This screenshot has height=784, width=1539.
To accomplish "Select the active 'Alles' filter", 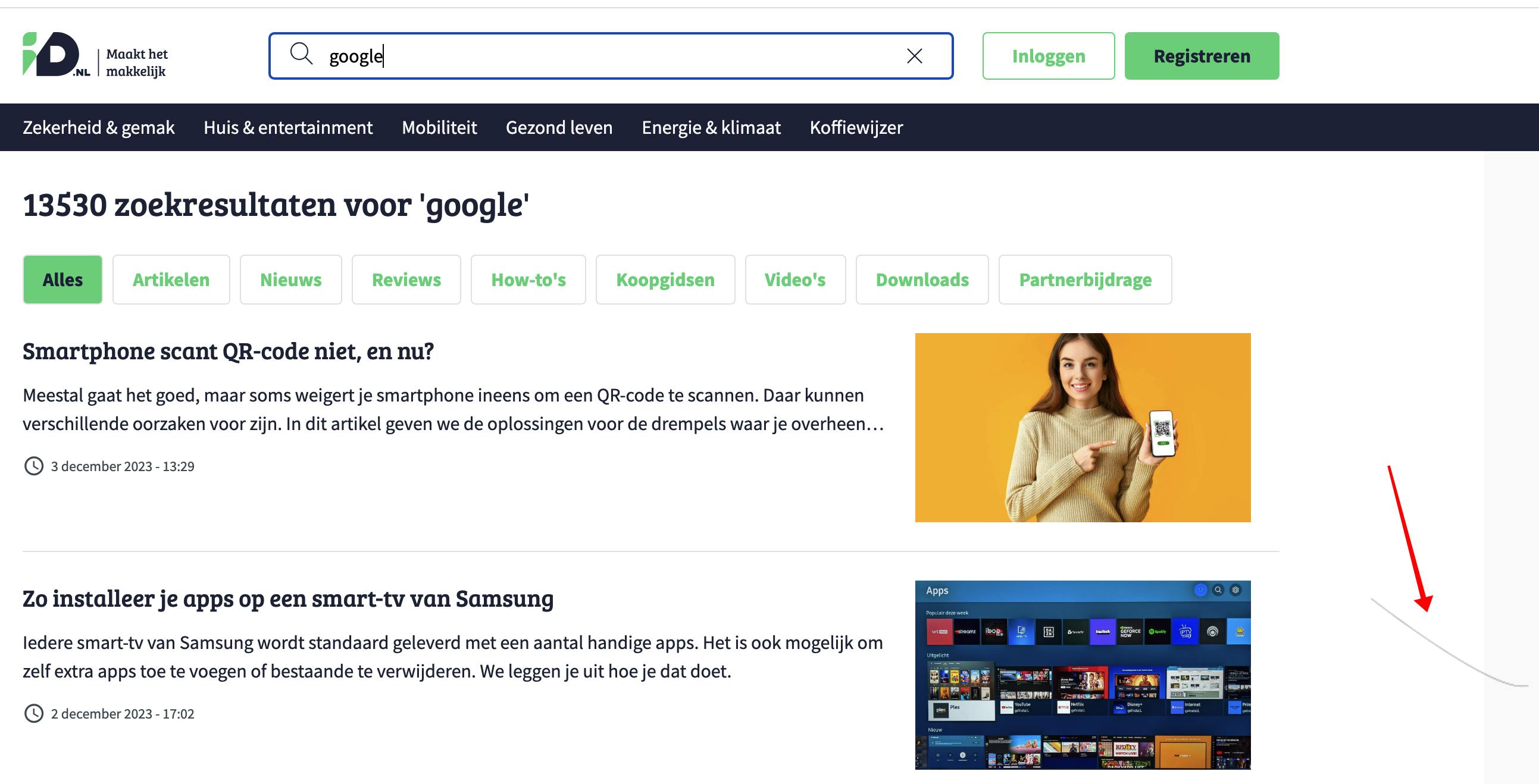I will pos(62,279).
